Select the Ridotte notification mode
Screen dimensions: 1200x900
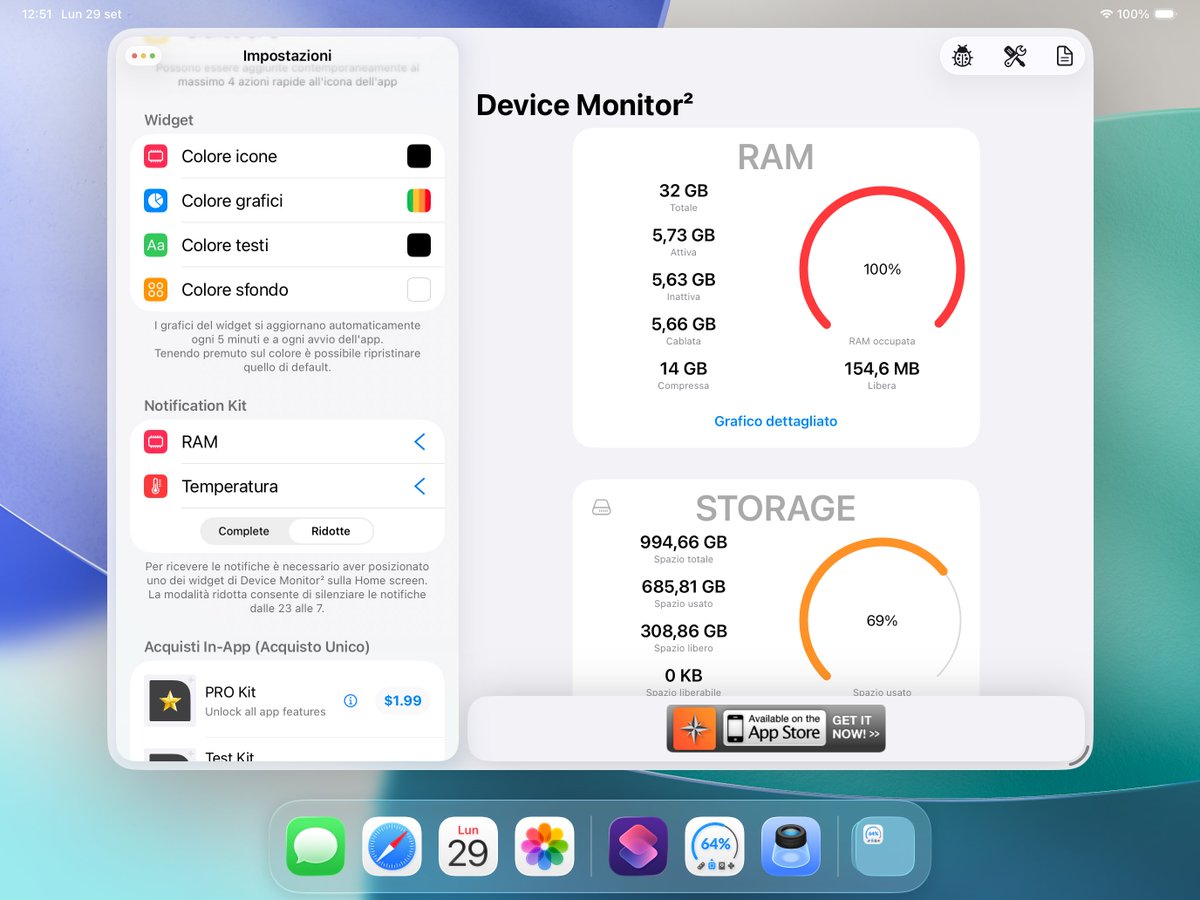coord(331,531)
